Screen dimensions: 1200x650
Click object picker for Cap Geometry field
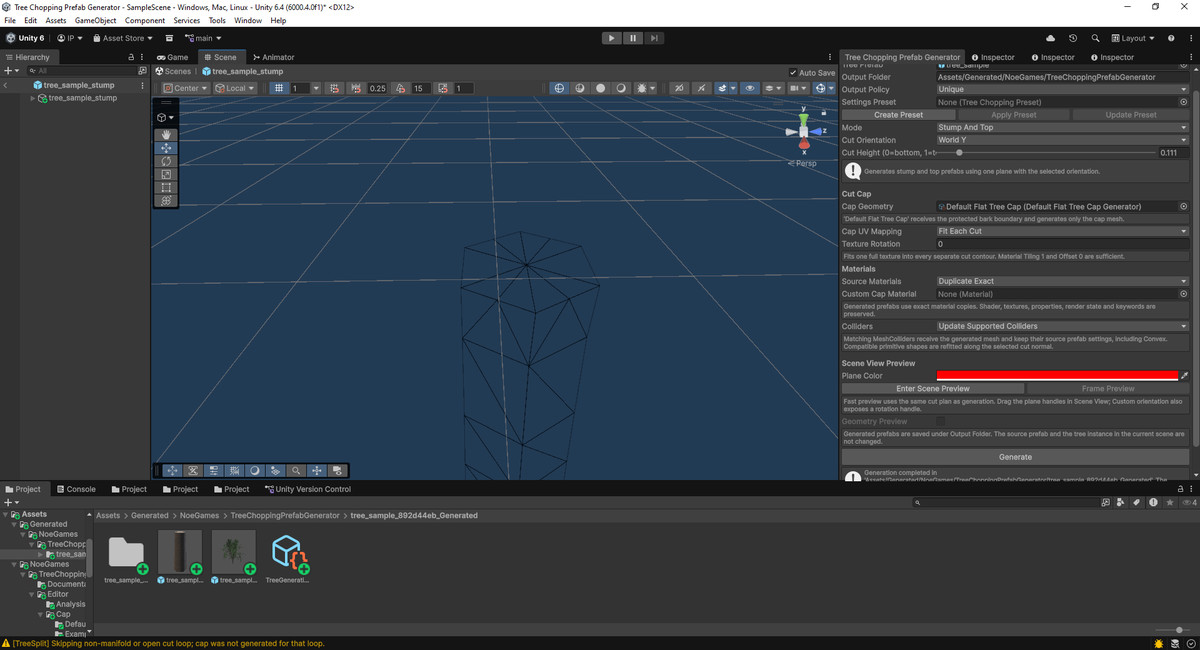(x=1184, y=207)
